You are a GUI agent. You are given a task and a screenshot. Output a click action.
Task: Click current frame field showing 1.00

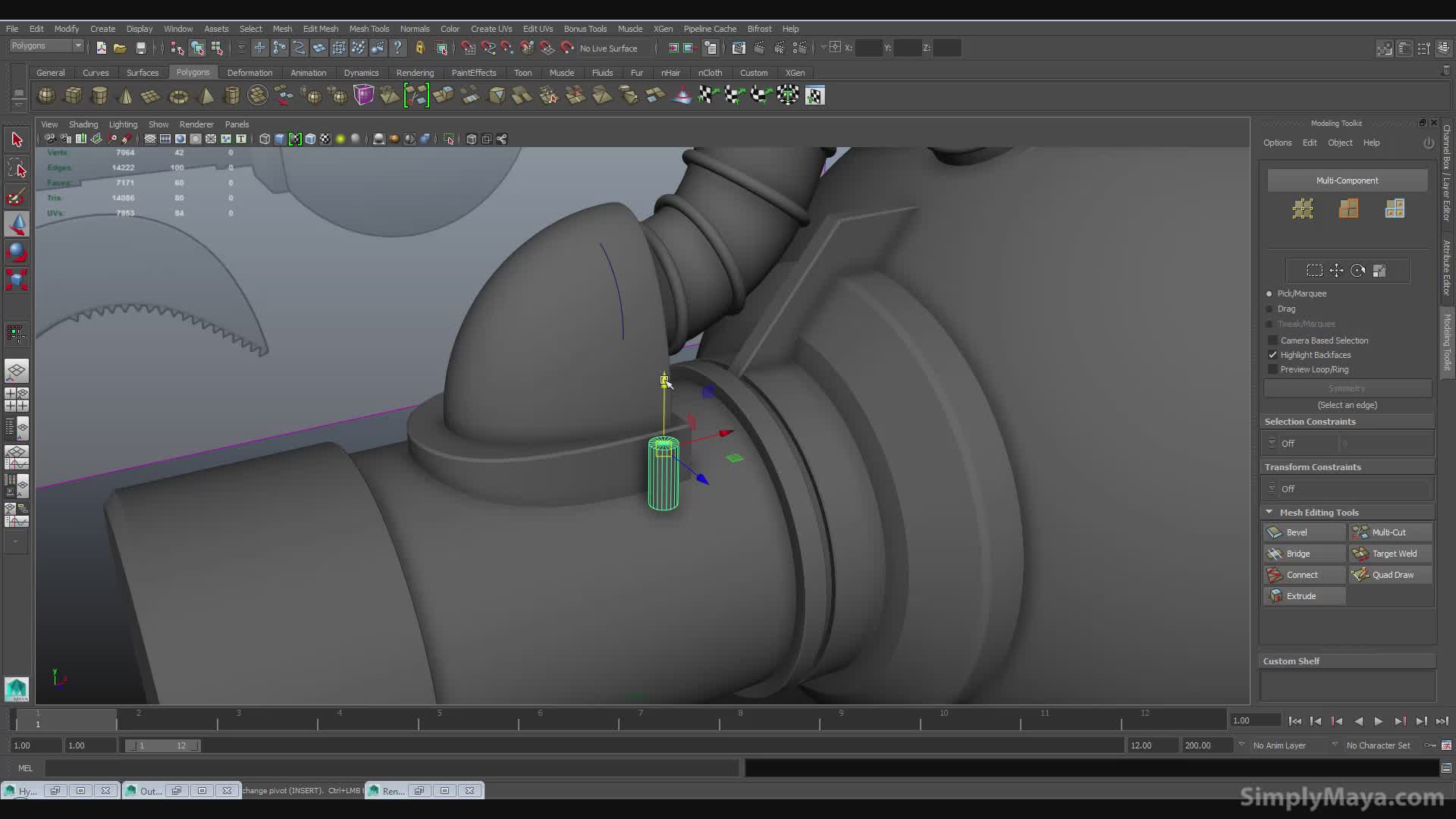pos(1256,720)
